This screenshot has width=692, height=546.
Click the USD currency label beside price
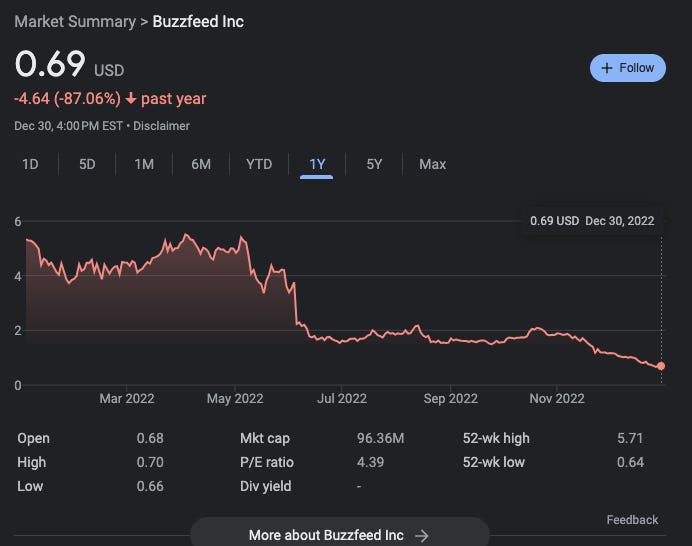(109, 71)
